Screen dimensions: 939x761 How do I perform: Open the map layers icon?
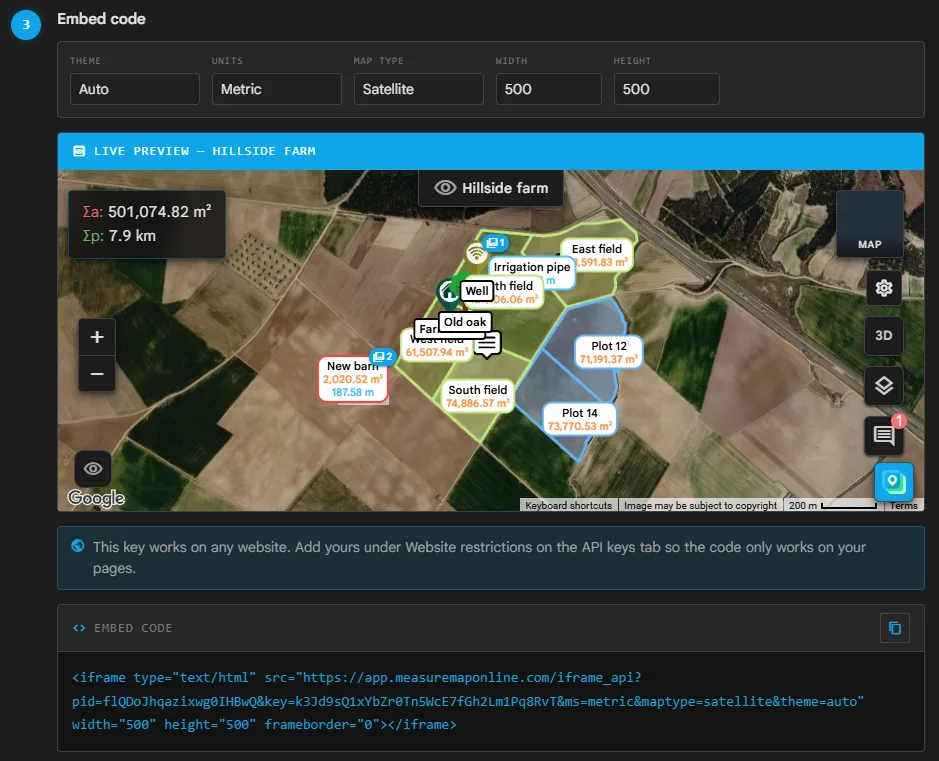click(884, 386)
